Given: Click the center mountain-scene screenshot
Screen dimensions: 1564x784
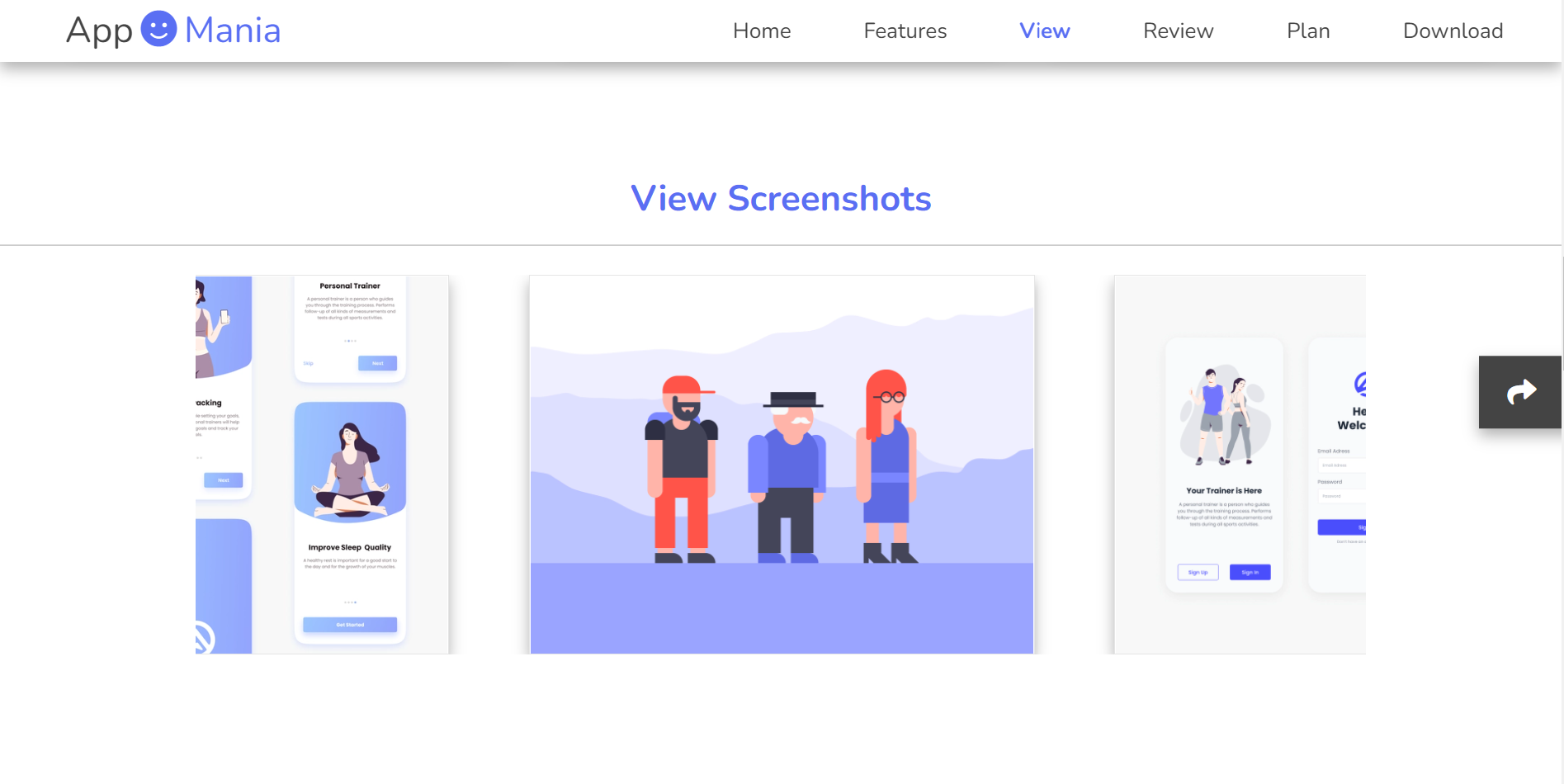Looking at the screenshot, I should pyautogui.click(x=781, y=464).
